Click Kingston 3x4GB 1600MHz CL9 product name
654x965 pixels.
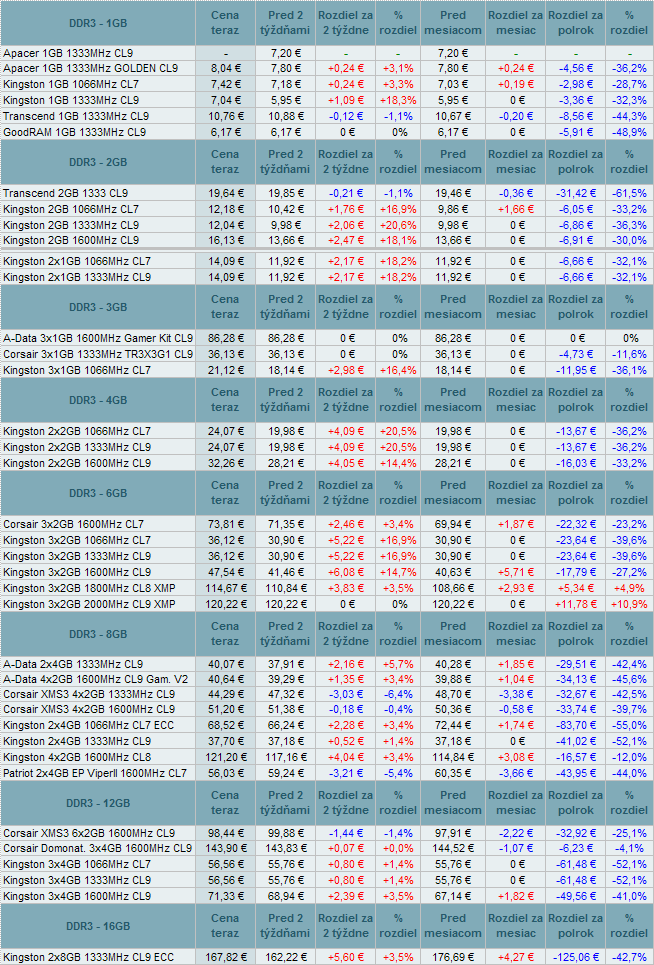coord(77,897)
